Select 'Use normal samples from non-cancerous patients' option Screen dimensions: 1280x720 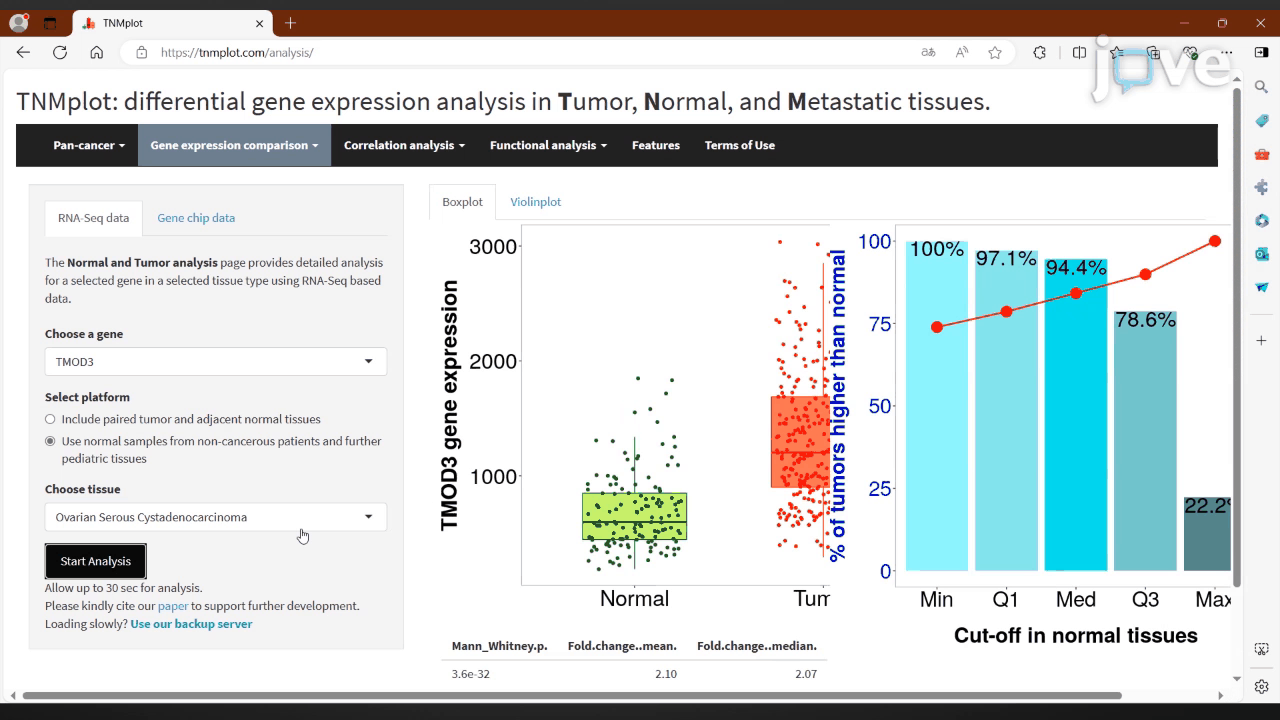coord(50,441)
